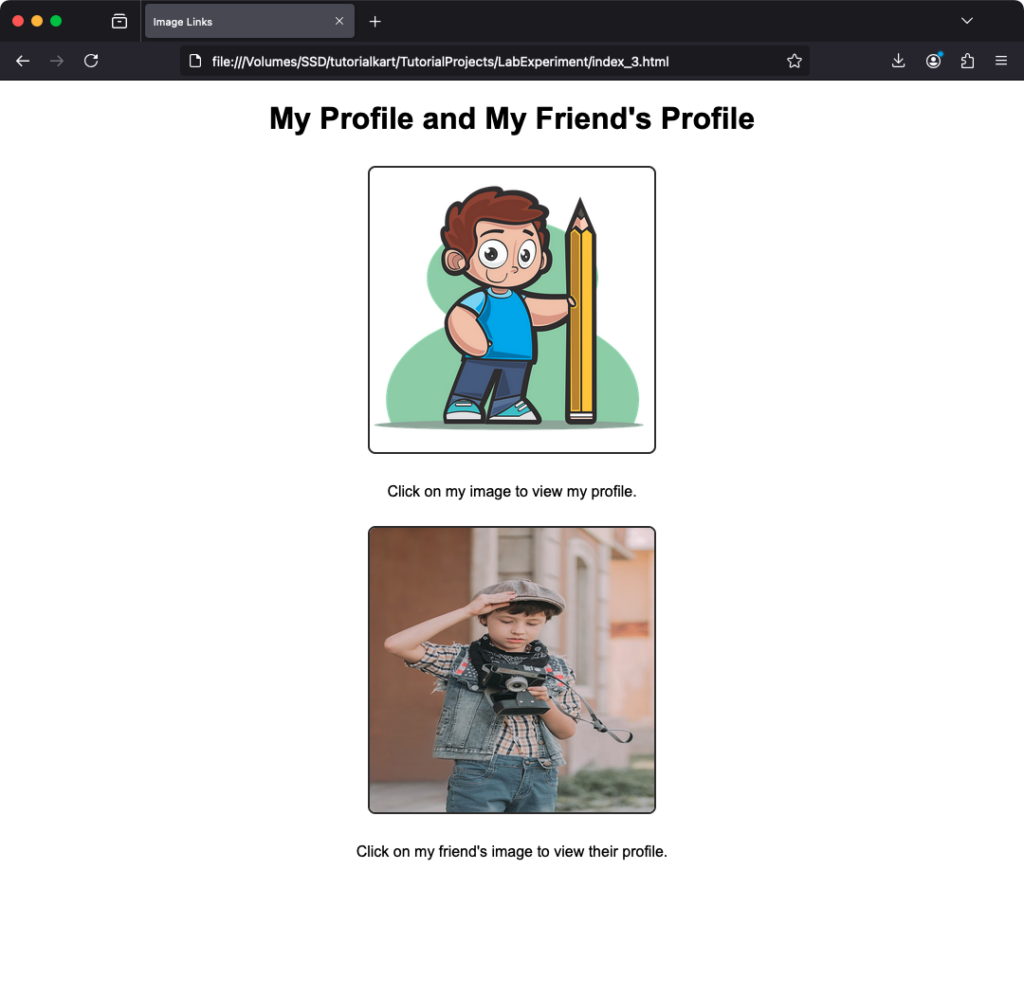Open the Firefox View tab icon
Screen dimensions: 1024x997
(119, 22)
